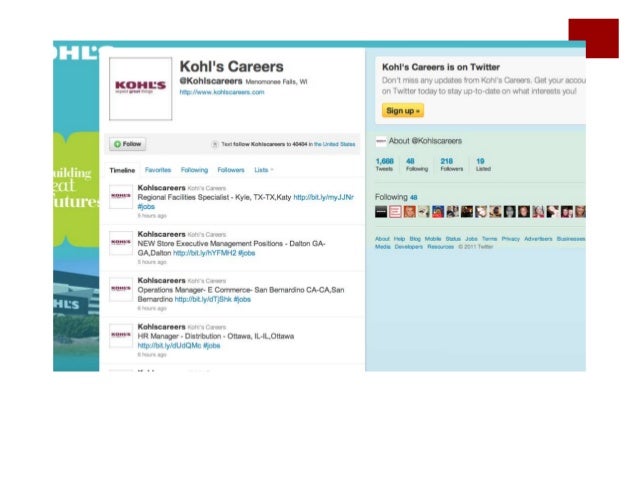Open the www.kohlscareers.com website link
Viewport: 638px width, 479px height.
(x=222, y=92)
